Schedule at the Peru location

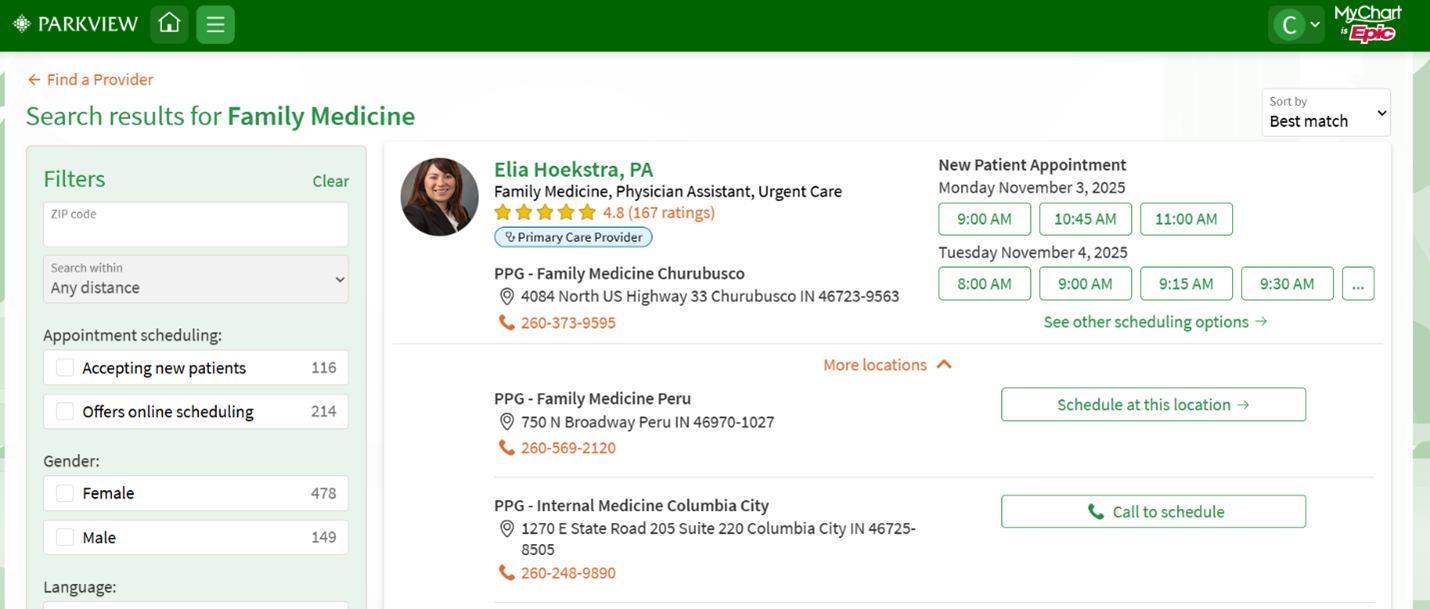pos(1153,405)
